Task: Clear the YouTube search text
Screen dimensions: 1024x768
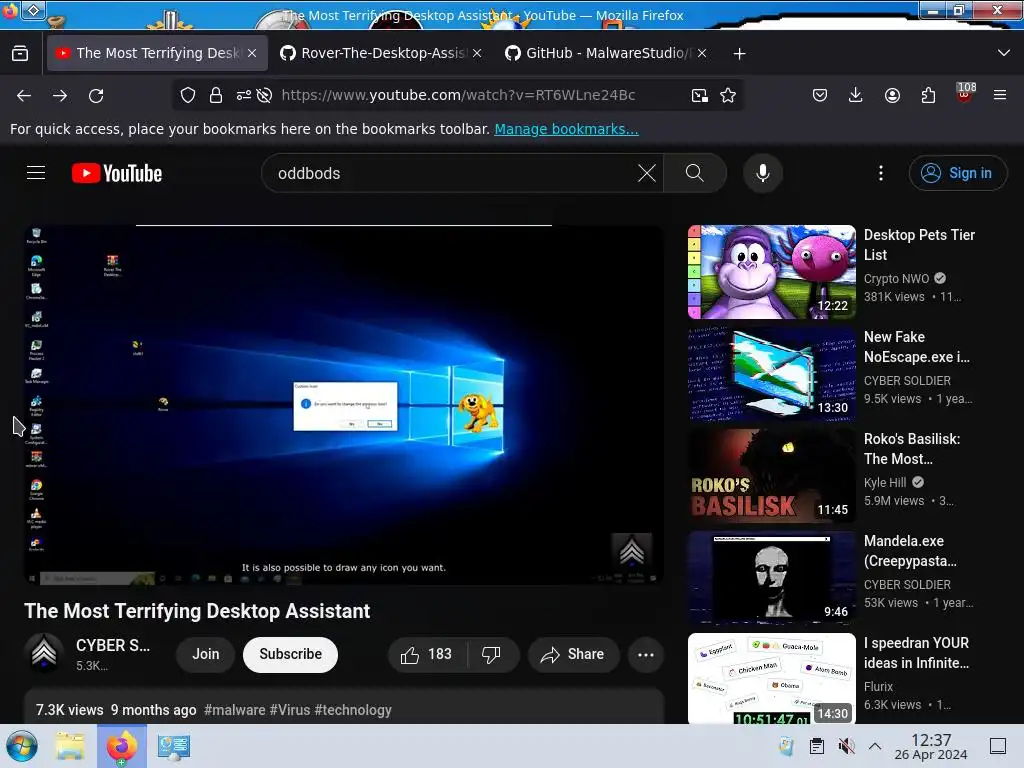Action: [647, 173]
